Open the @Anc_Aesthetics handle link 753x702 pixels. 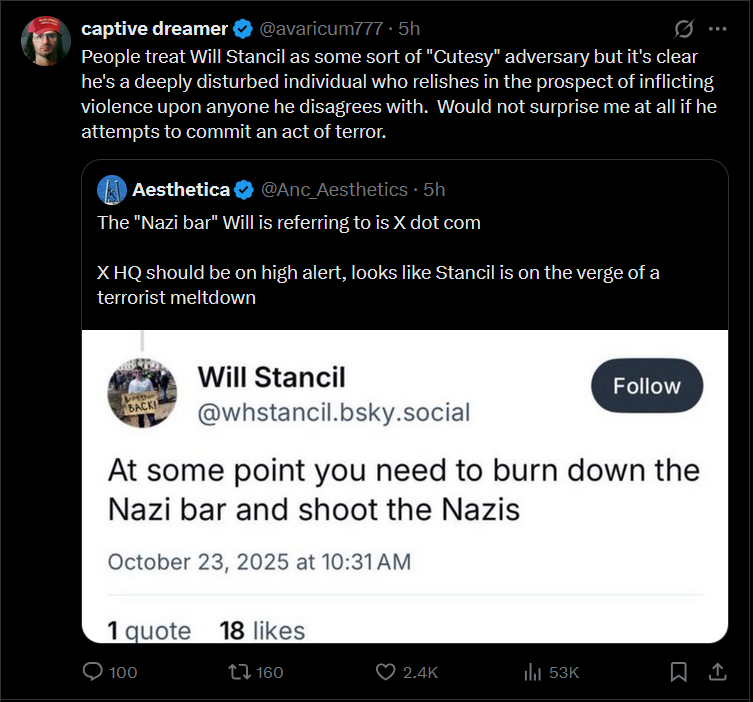tap(334, 190)
